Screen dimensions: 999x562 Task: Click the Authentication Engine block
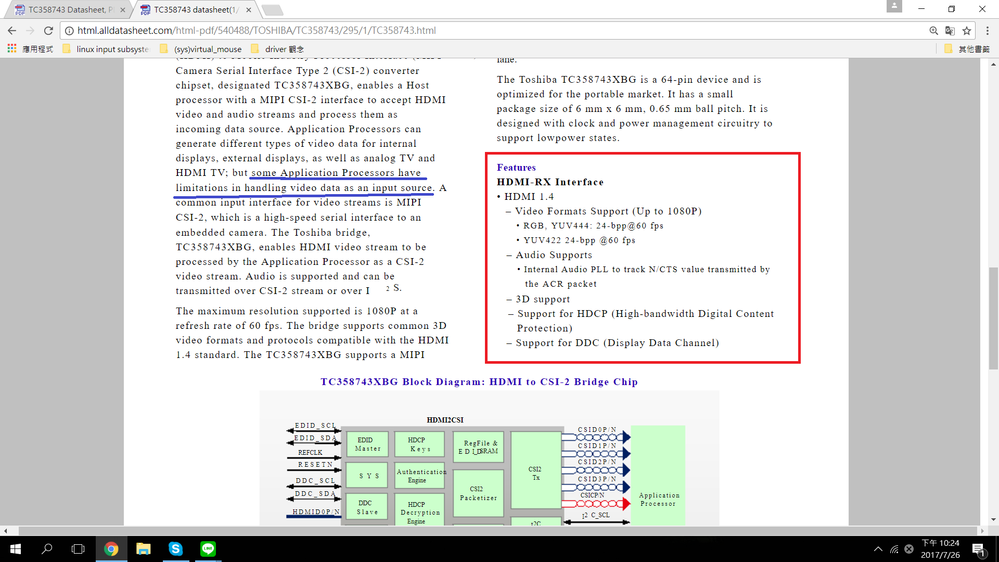tap(419, 476)
